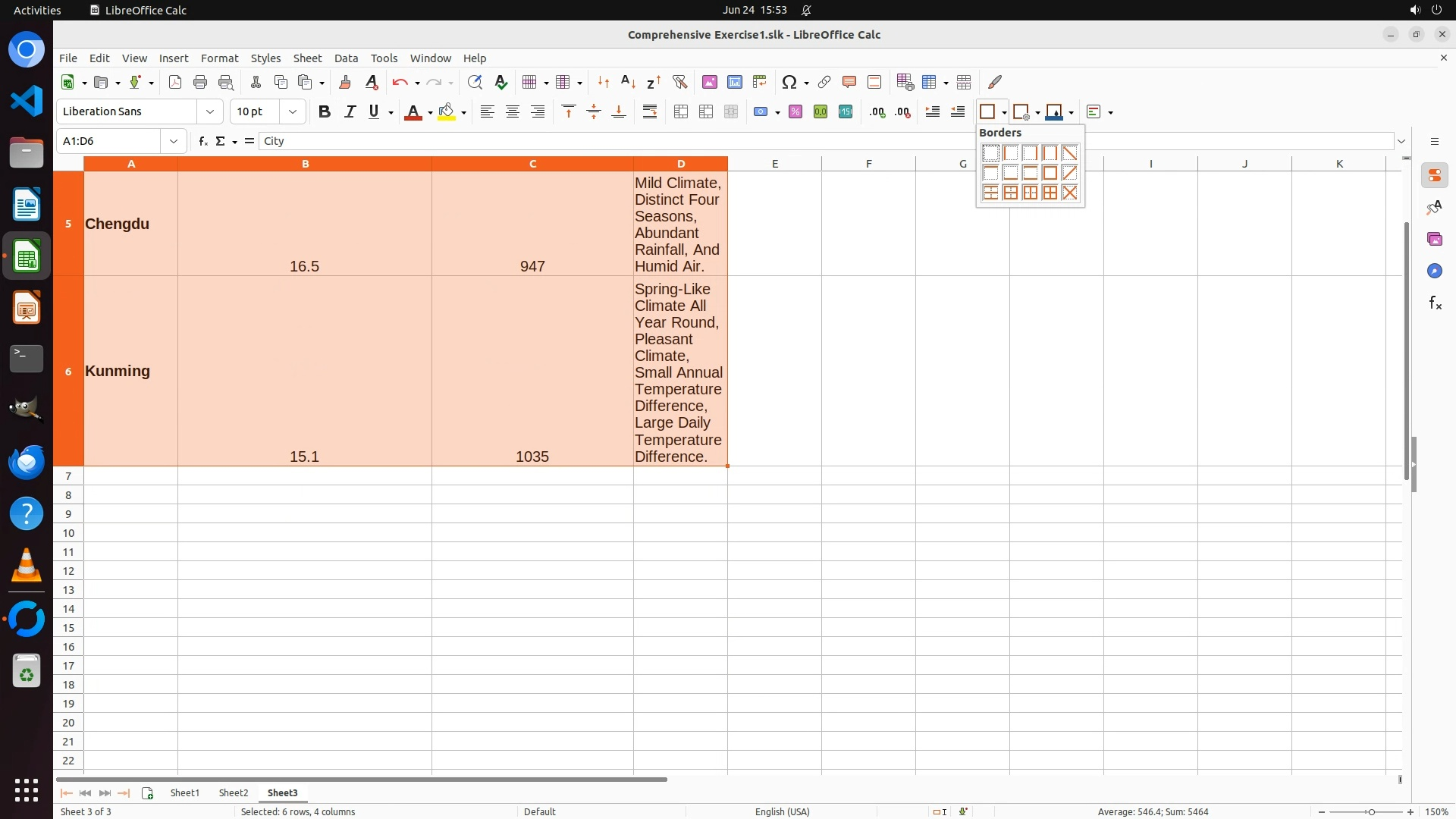Choose the no borders option
1456x819 pixels.
pyautogui.click(x=990, y=153)
